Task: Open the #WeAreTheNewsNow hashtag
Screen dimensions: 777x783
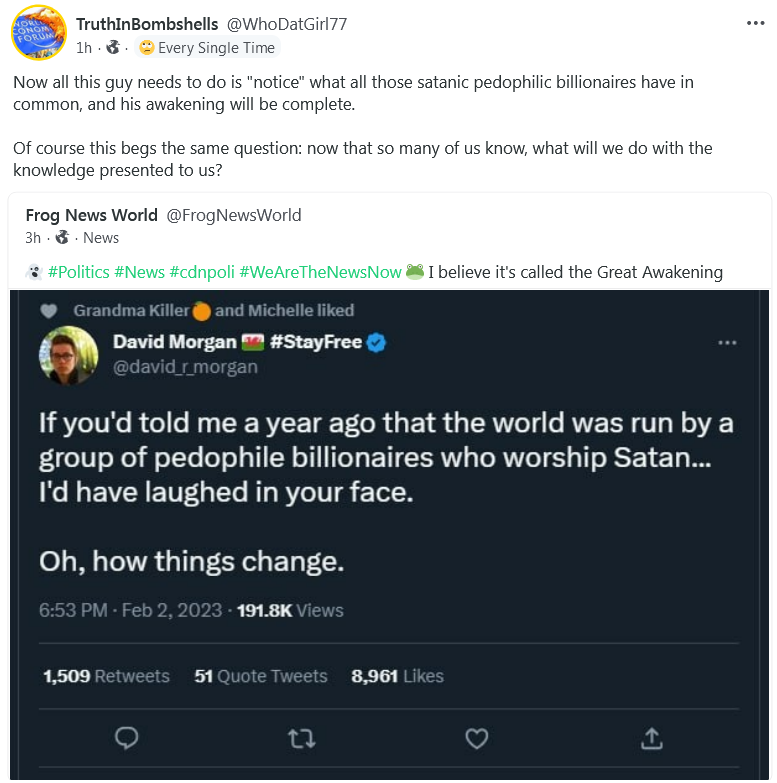Action: tap(320, 272)
